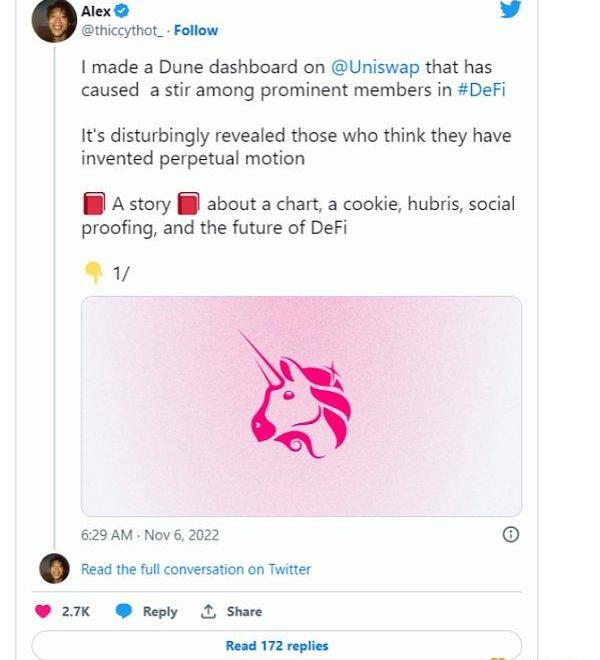Click the Reply text label
600x660 pixels.
160,612
